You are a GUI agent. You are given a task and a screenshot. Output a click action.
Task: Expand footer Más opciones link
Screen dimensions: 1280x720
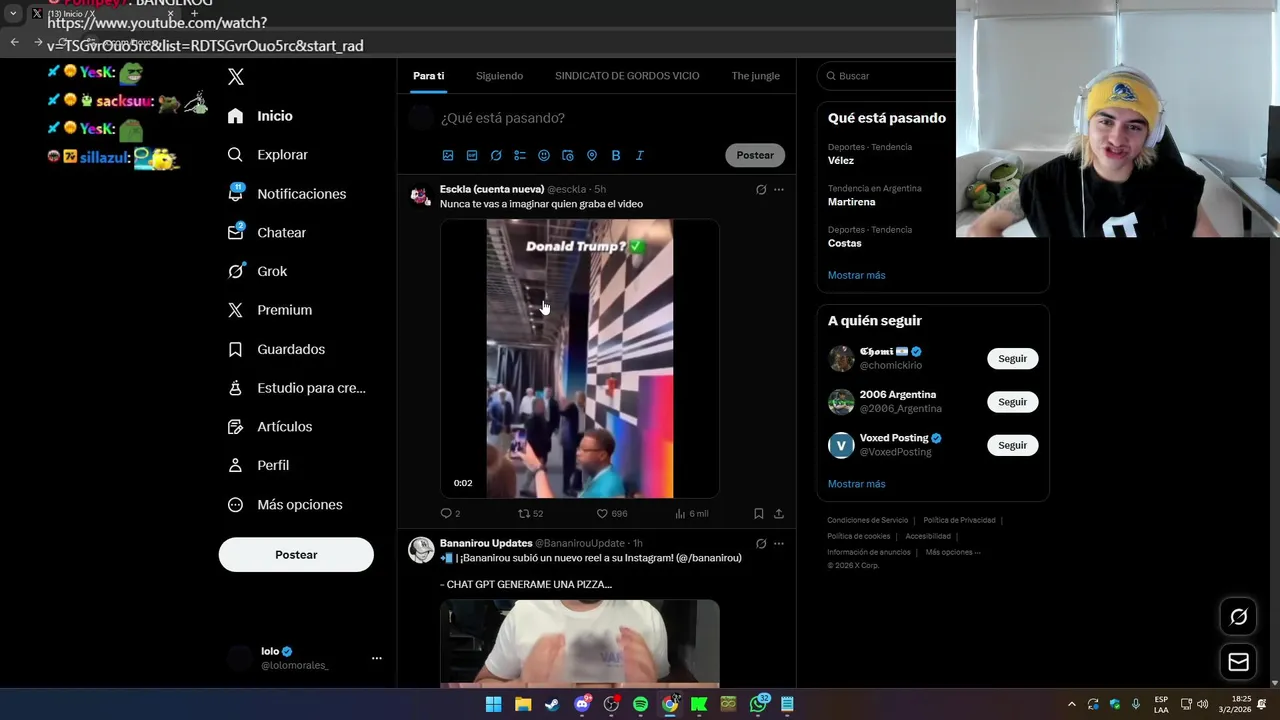click(x=953, y=552)
